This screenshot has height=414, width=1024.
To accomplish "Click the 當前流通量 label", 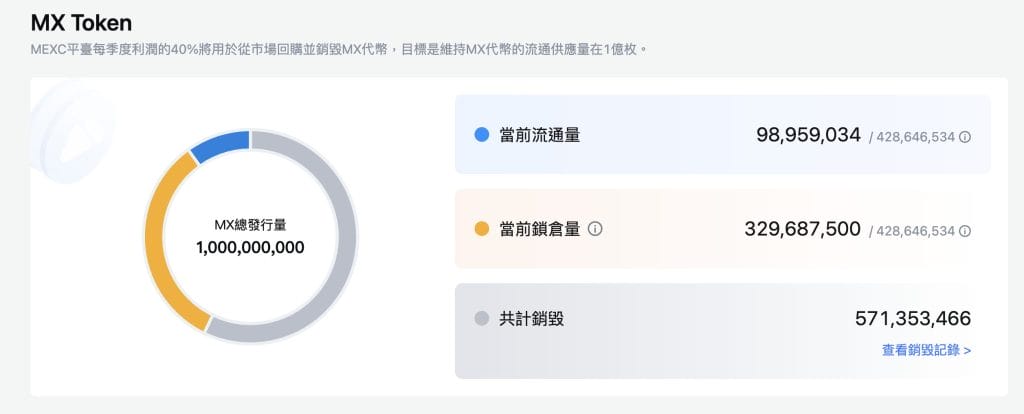I will click(x=539, y=135).
